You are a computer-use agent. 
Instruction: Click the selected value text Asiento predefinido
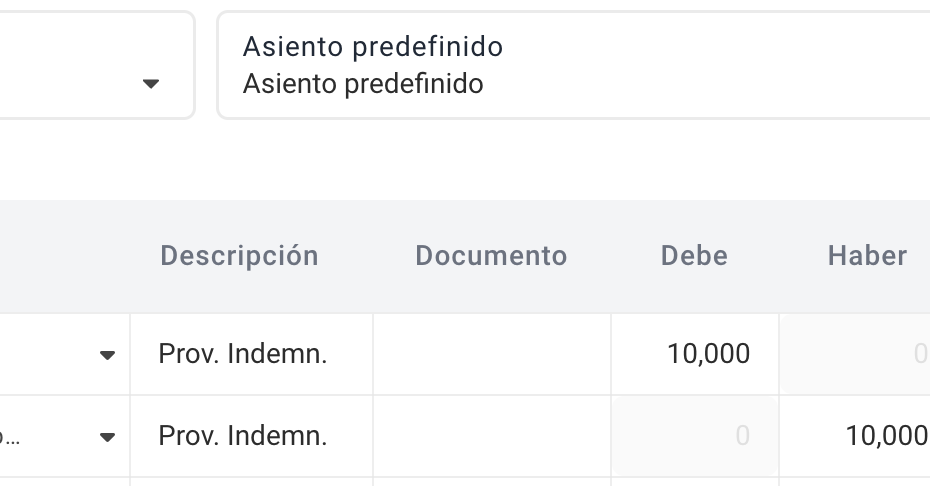click(x=363, y=84)
